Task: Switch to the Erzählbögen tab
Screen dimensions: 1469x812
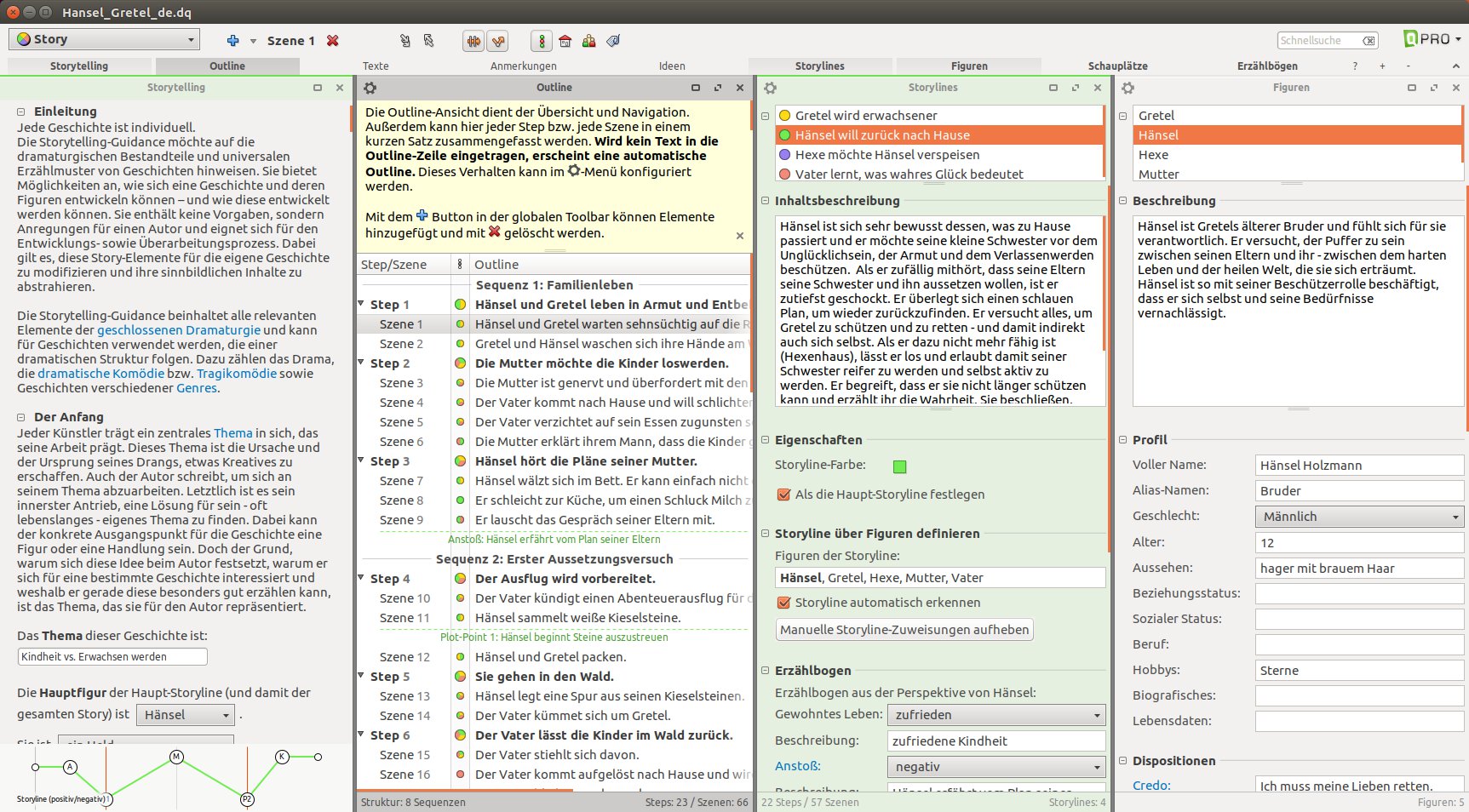Action: click(x=1267, y=66)
